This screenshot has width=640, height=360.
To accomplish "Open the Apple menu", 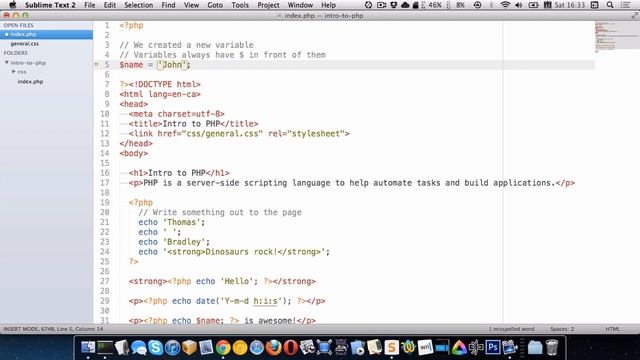I will pos(13,5).
